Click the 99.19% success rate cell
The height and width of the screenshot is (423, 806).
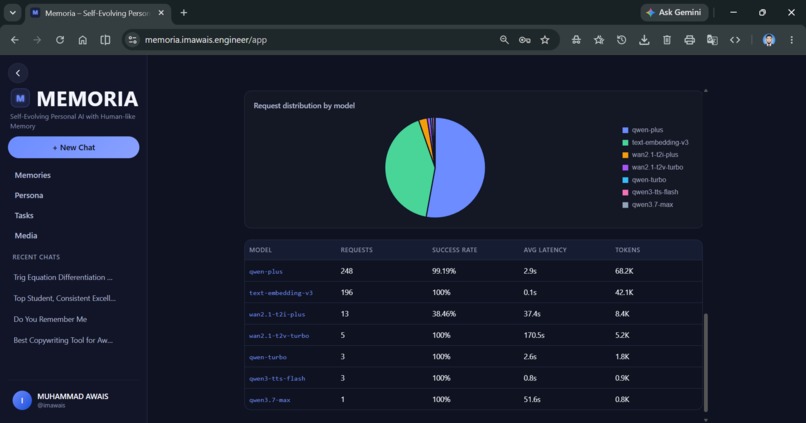tap(444, 271)
